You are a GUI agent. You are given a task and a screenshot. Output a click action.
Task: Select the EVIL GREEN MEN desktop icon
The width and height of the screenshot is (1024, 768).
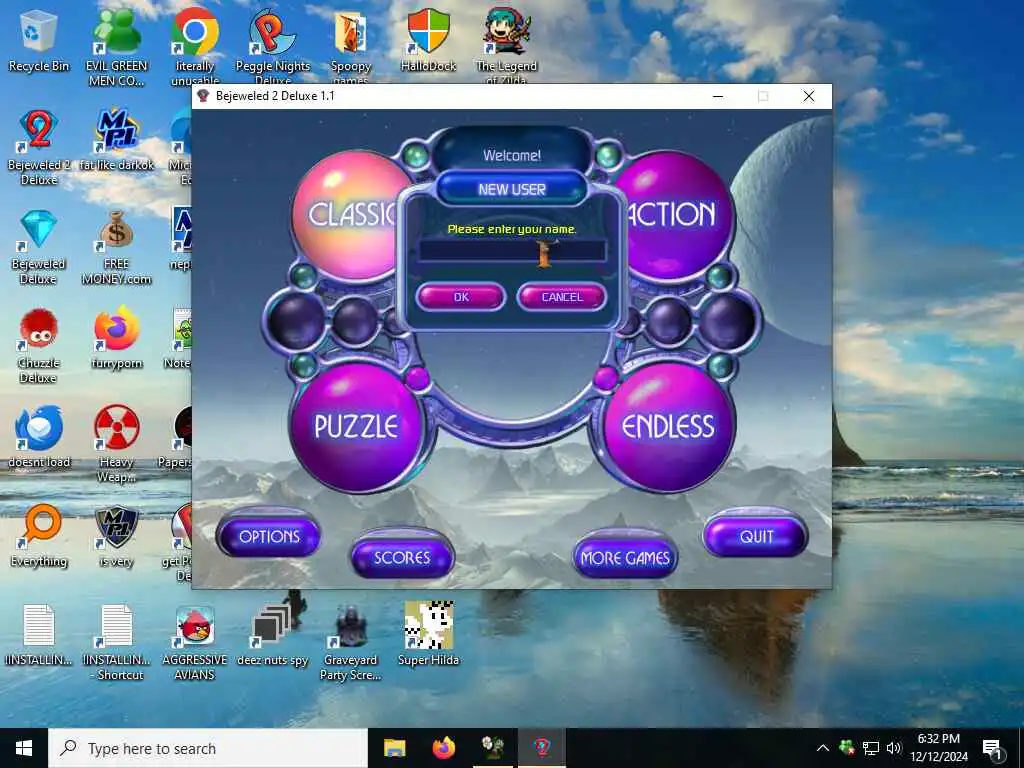point(116,48)
